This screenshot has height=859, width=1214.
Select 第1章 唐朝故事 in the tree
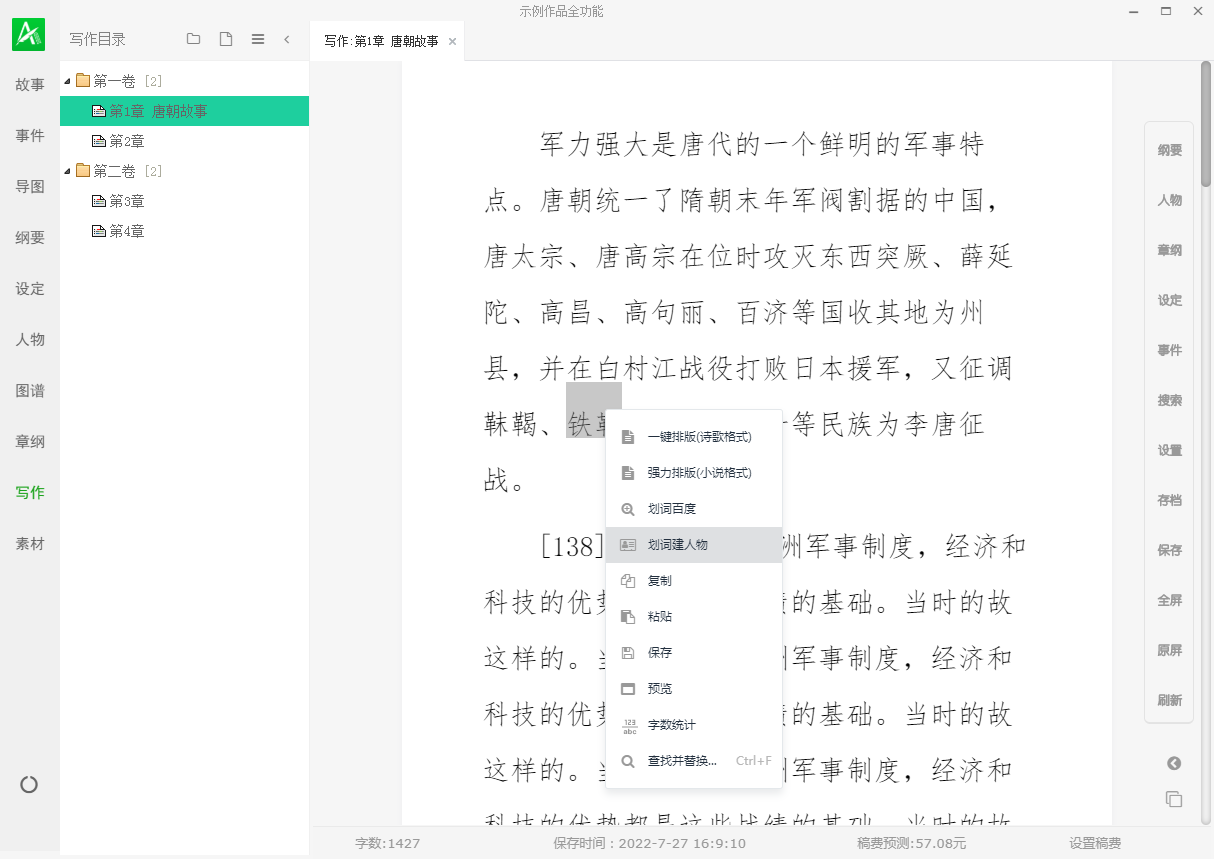[184, 111]
